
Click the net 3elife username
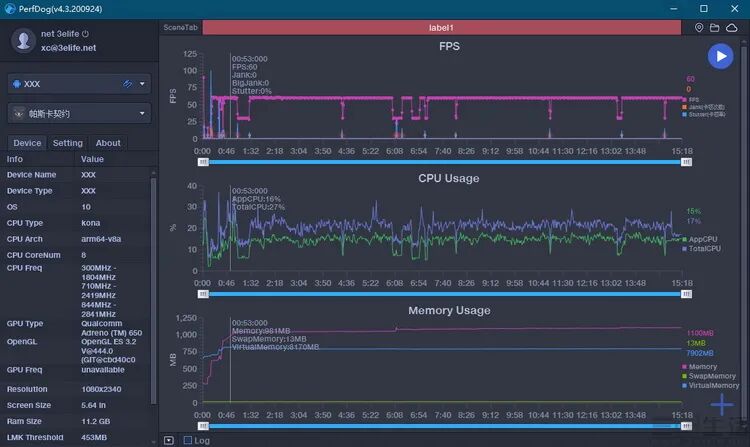pyautogui.click(x=60, y=33)
